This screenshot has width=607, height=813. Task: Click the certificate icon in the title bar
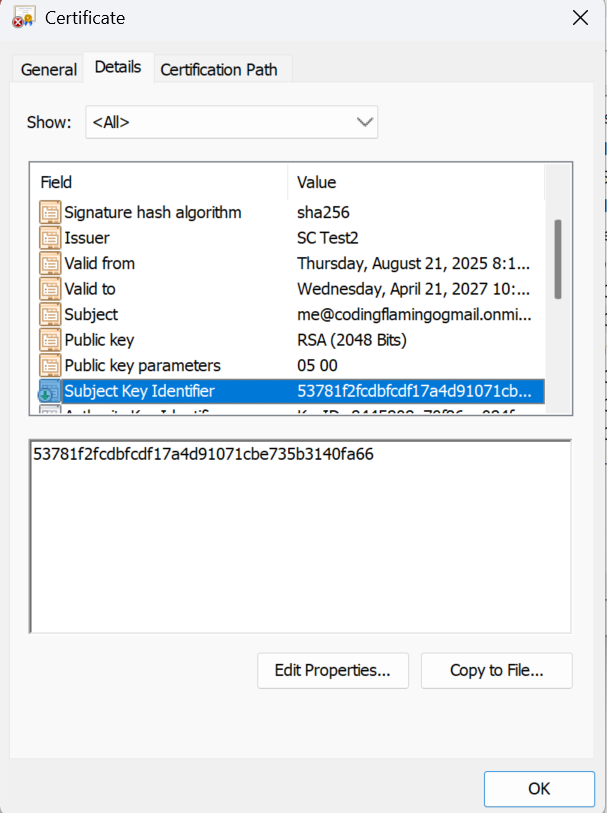(23, 17)
